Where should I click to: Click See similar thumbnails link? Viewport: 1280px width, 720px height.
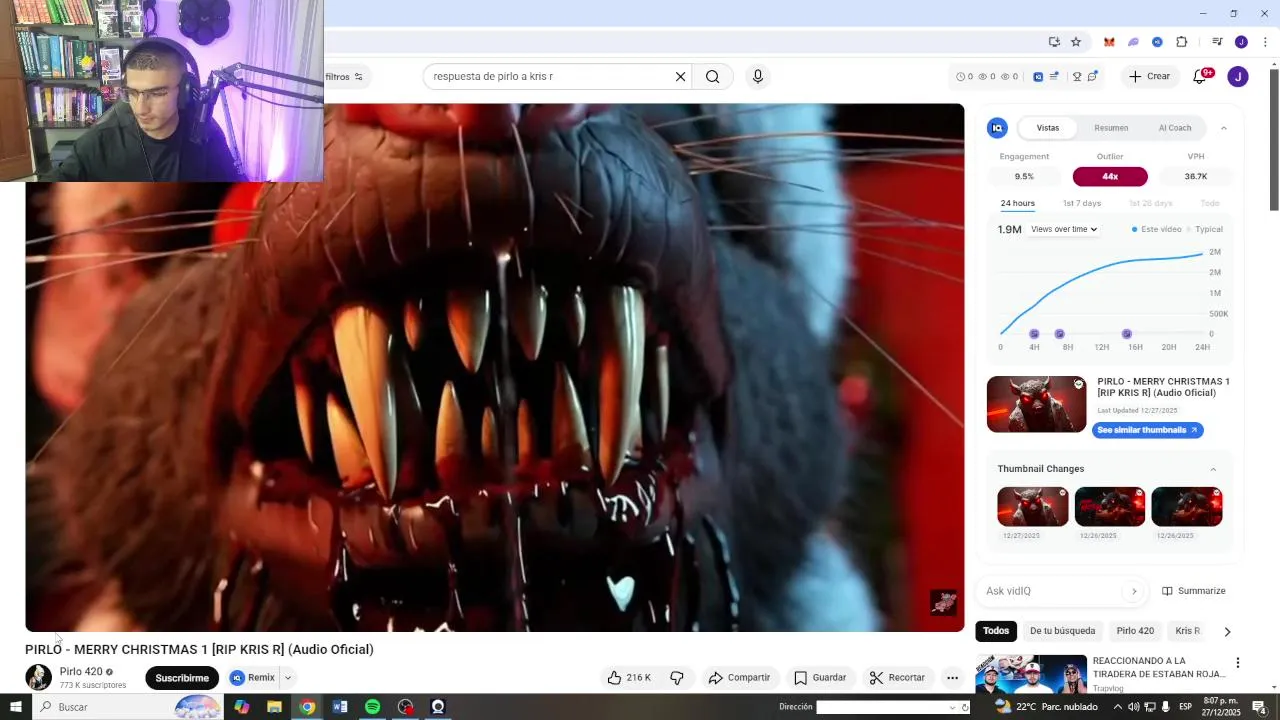(x=1147, y=430)
